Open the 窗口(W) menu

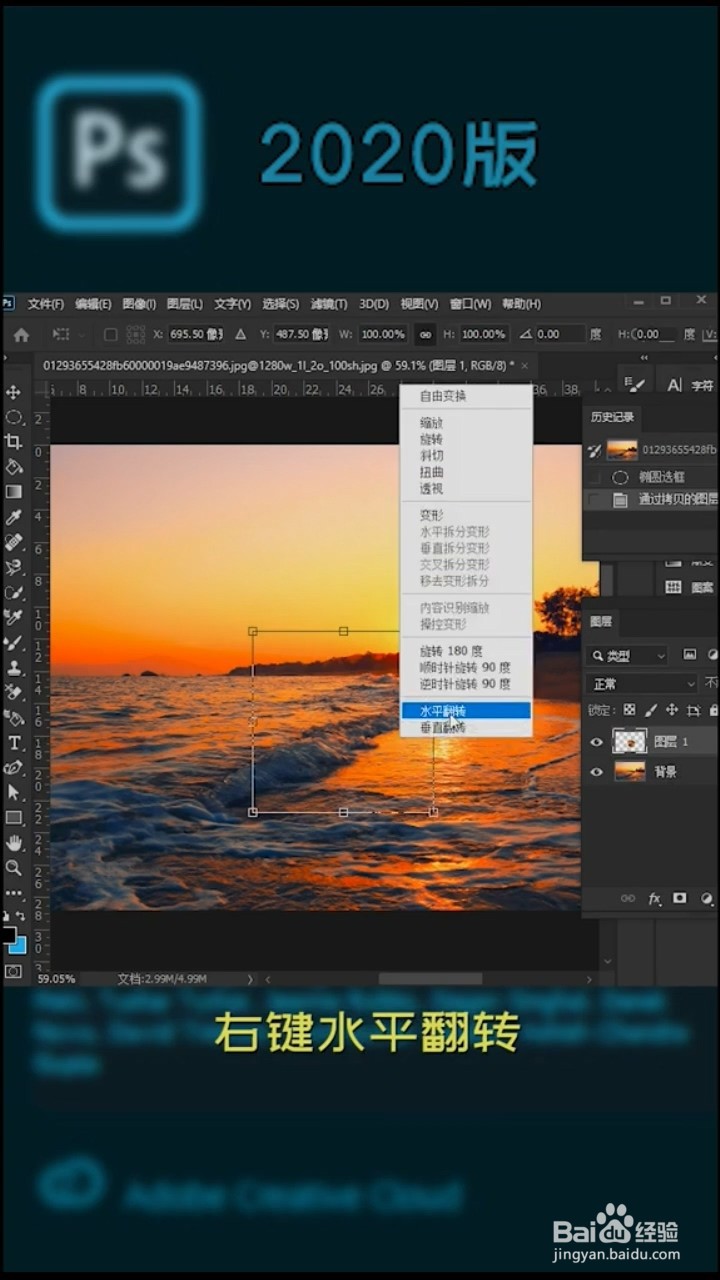(470, 304)
